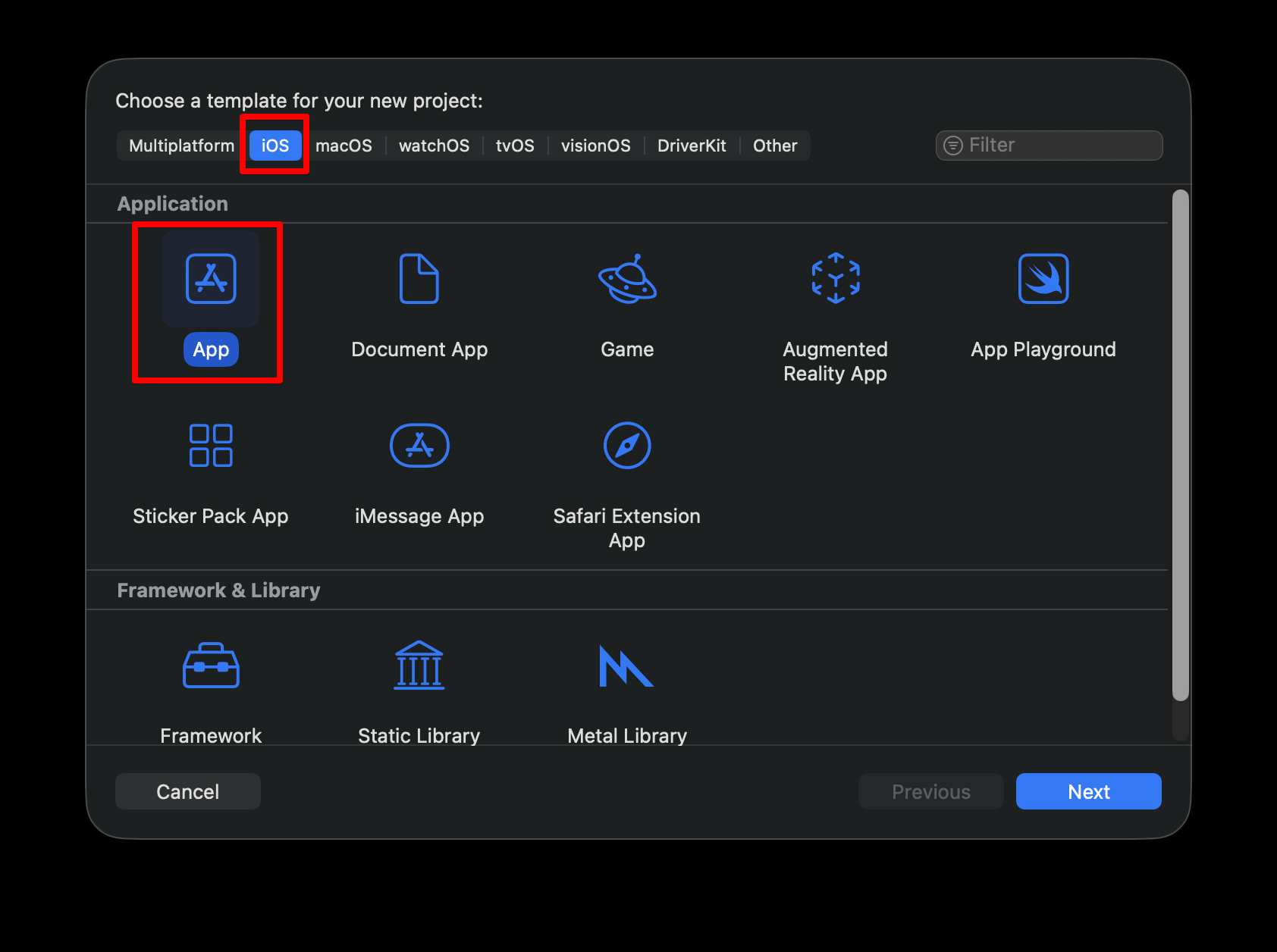The height and width of the screenshot is (952, 1277).
Task: Click the Document App label
Action: tap(419, 349)
